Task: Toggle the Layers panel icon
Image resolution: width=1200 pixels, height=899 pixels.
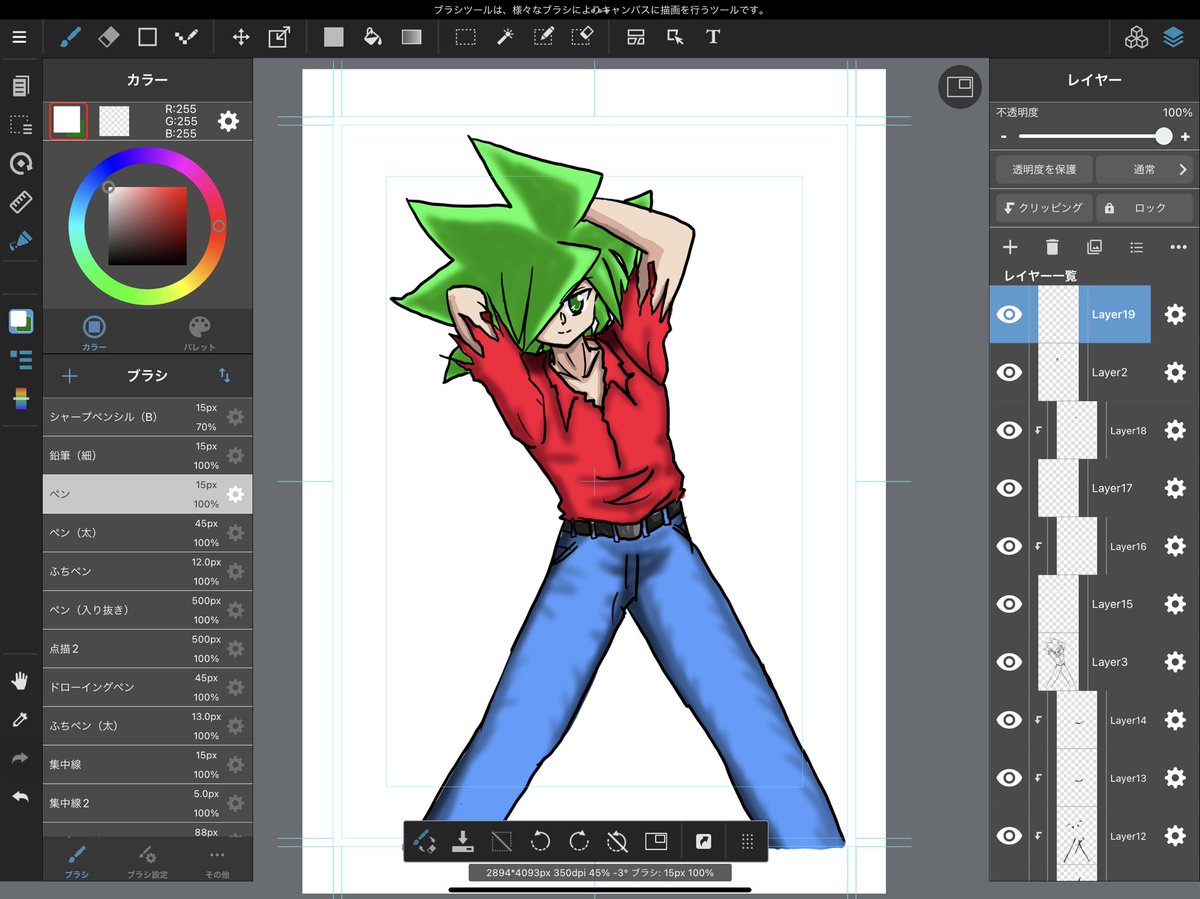Action: [x=1173, y=37]
